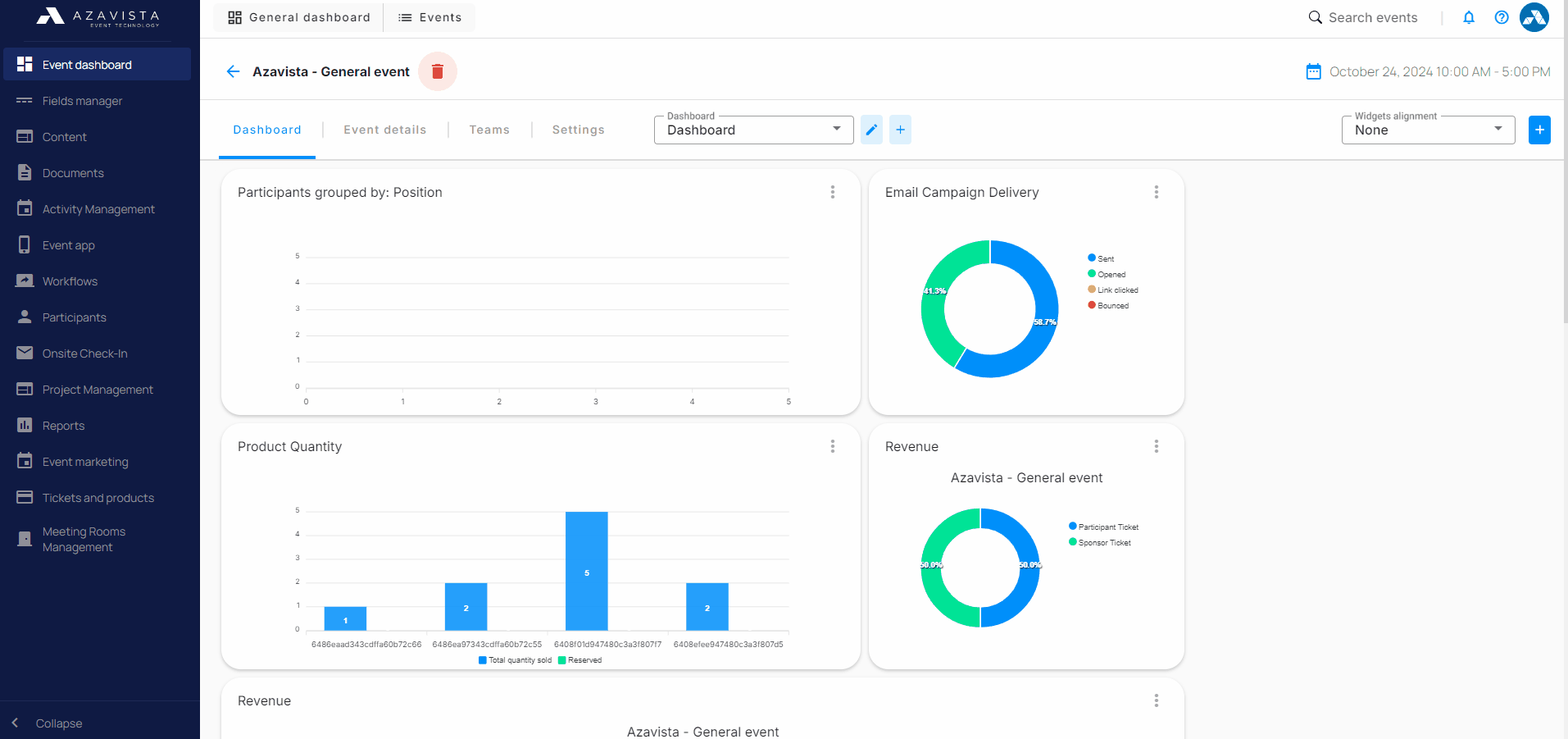Open options menu for Email Campaign Delivery

point(1157,192)
